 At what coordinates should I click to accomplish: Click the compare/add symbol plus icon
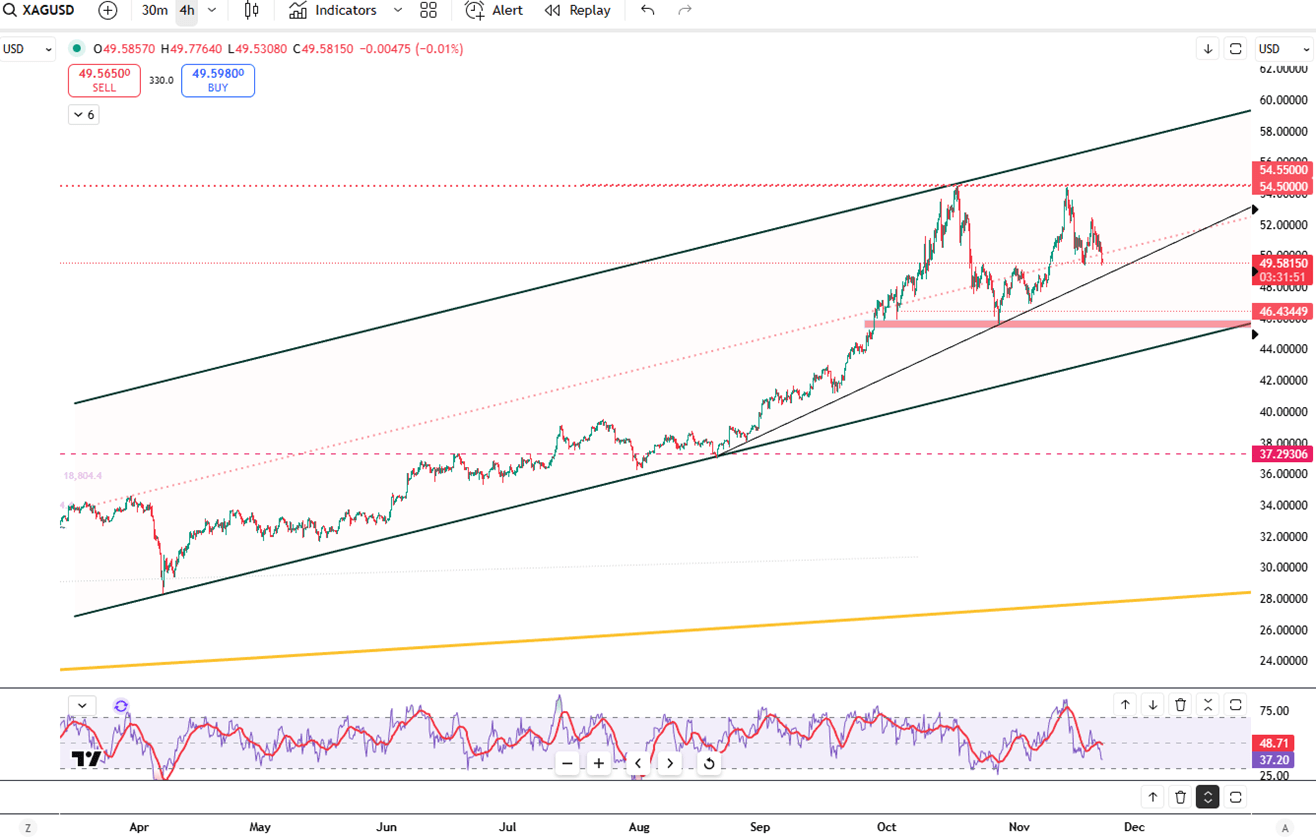pos(108,10)
